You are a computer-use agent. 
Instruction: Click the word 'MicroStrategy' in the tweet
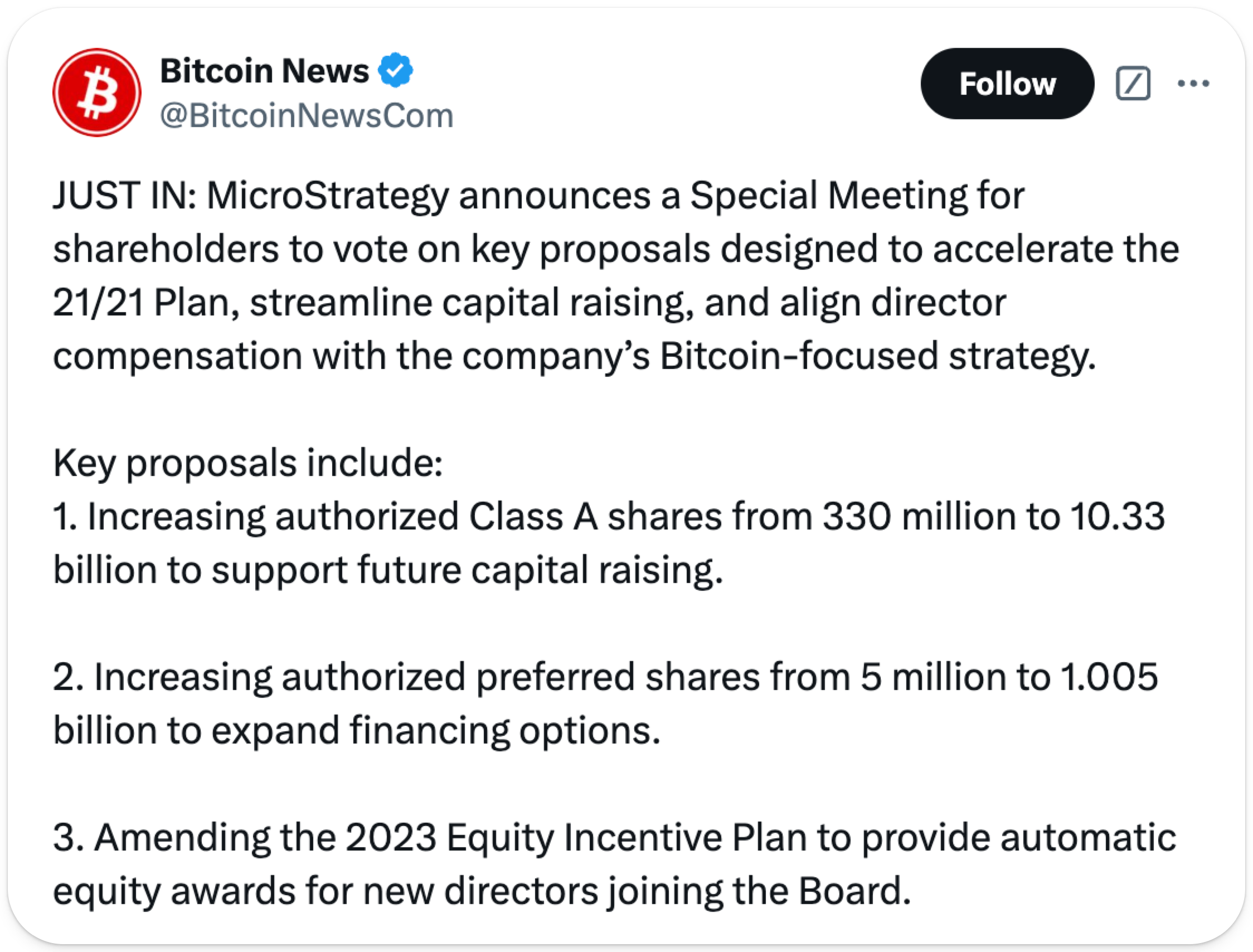coord(328,196)
